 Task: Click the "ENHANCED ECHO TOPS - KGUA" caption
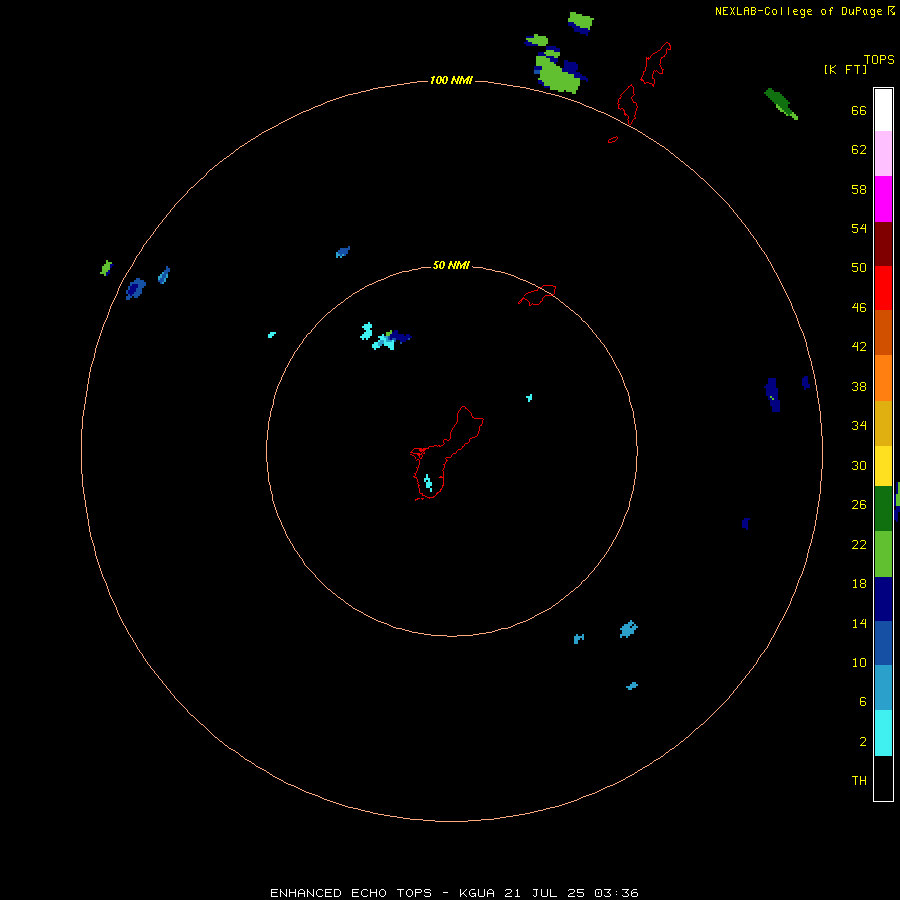382,893
